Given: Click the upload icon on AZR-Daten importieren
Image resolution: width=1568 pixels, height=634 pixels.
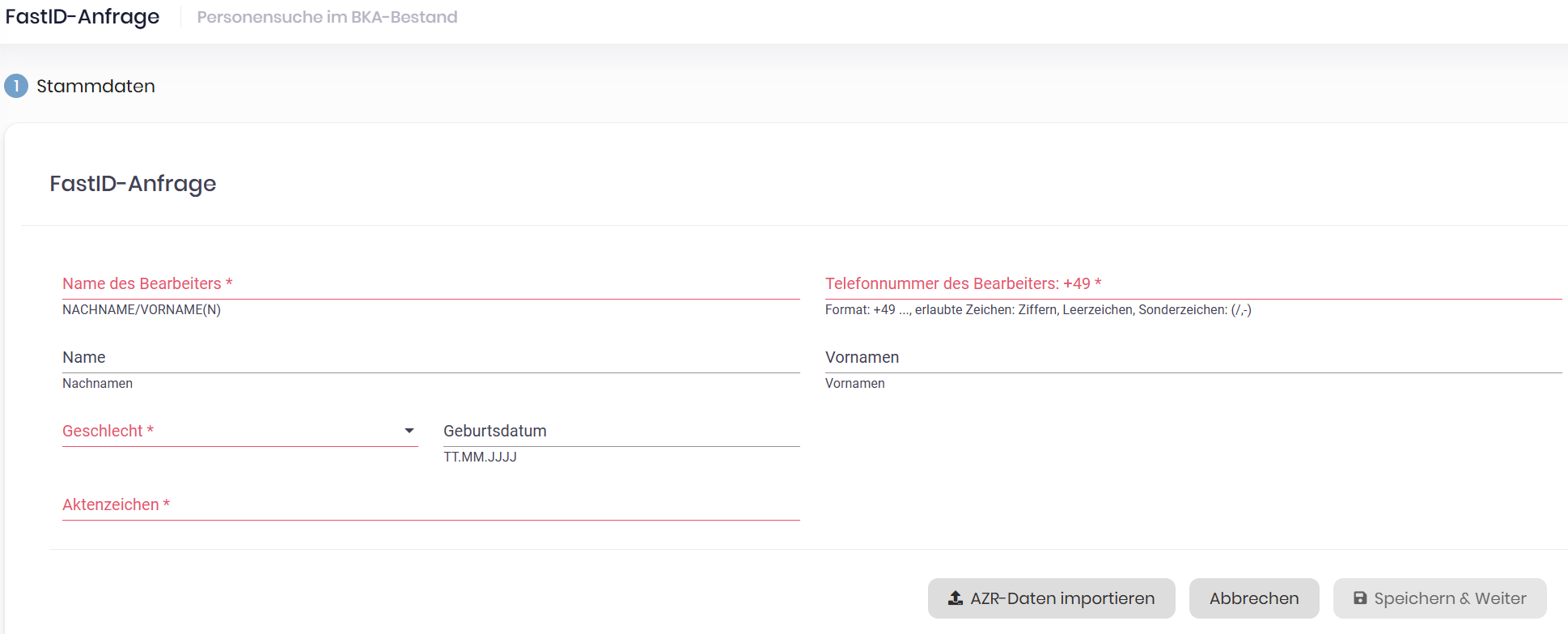Looking at the screenshot, I should tap(956, 598).
